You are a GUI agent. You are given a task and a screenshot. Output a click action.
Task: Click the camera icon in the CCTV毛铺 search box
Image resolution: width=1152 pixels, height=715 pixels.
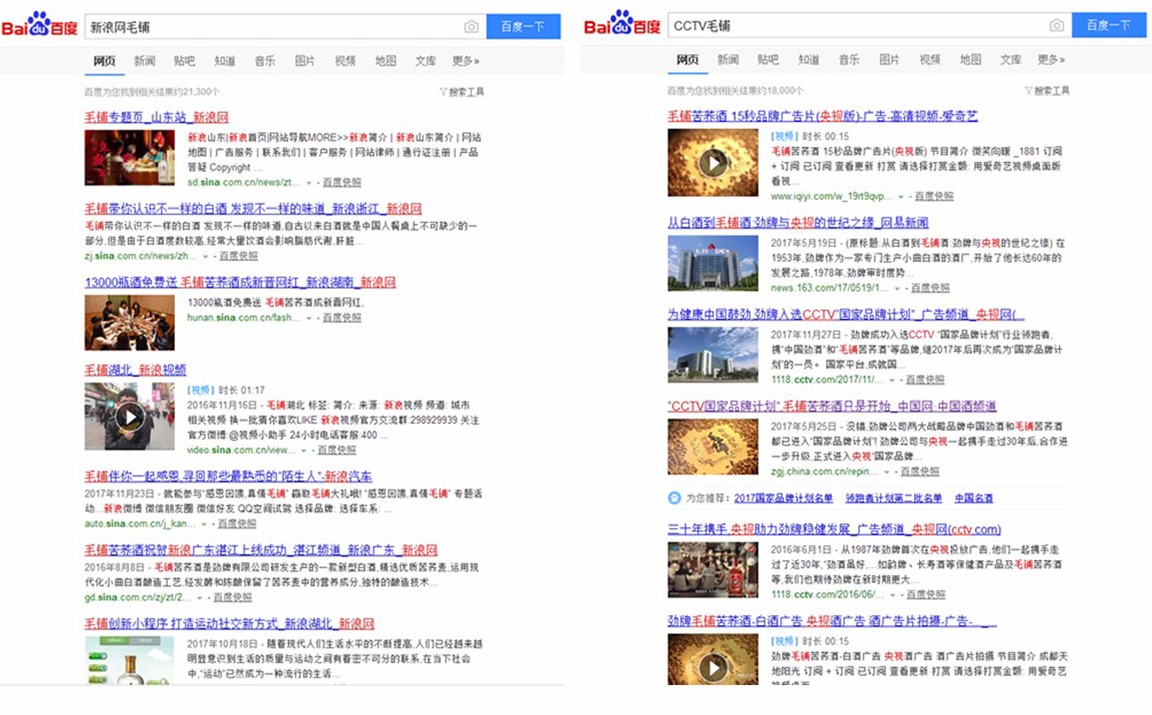1057,26
